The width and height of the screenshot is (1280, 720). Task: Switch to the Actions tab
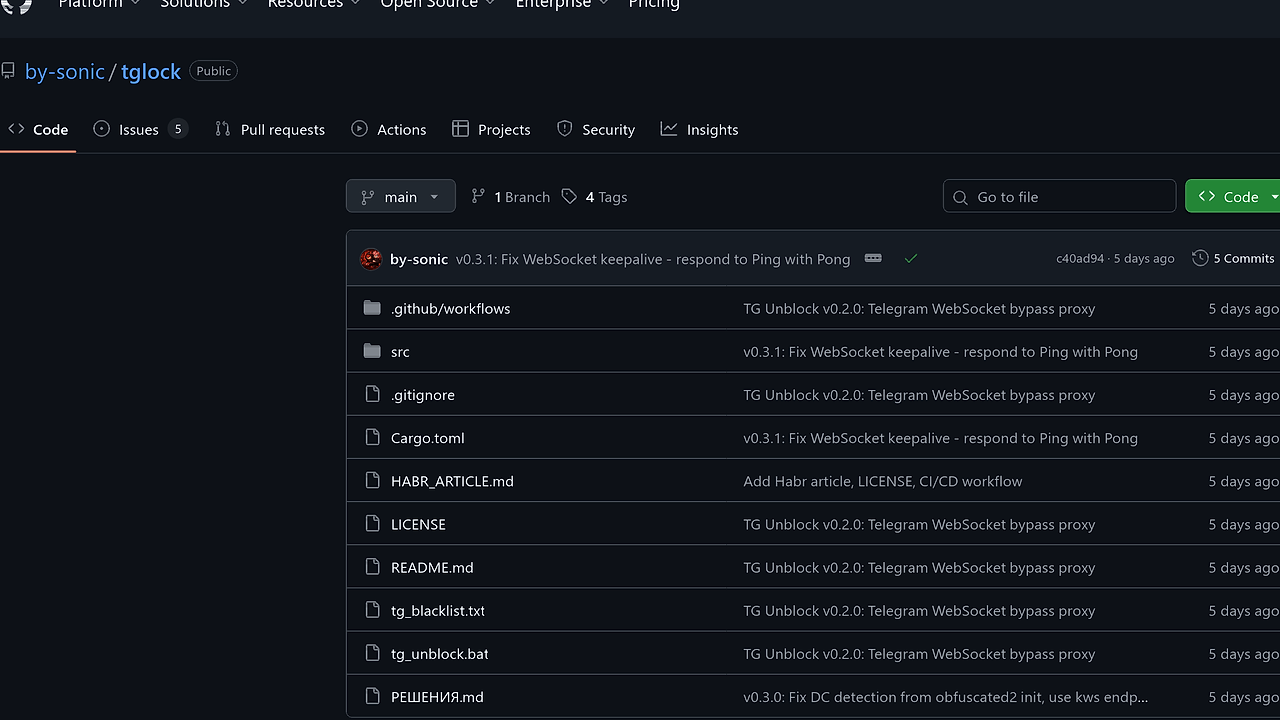coord(389,129)
